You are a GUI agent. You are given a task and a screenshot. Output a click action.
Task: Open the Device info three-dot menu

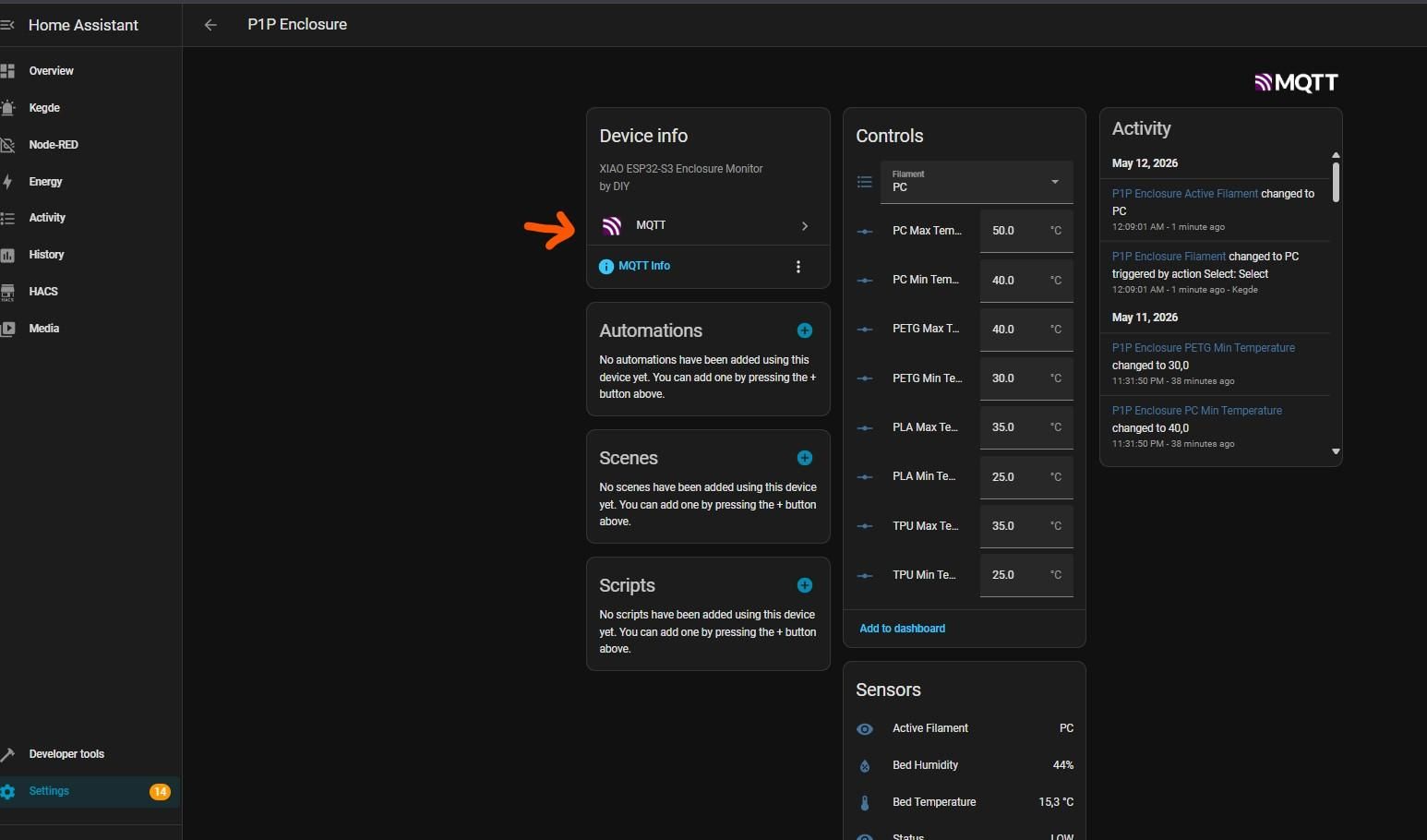798,267
